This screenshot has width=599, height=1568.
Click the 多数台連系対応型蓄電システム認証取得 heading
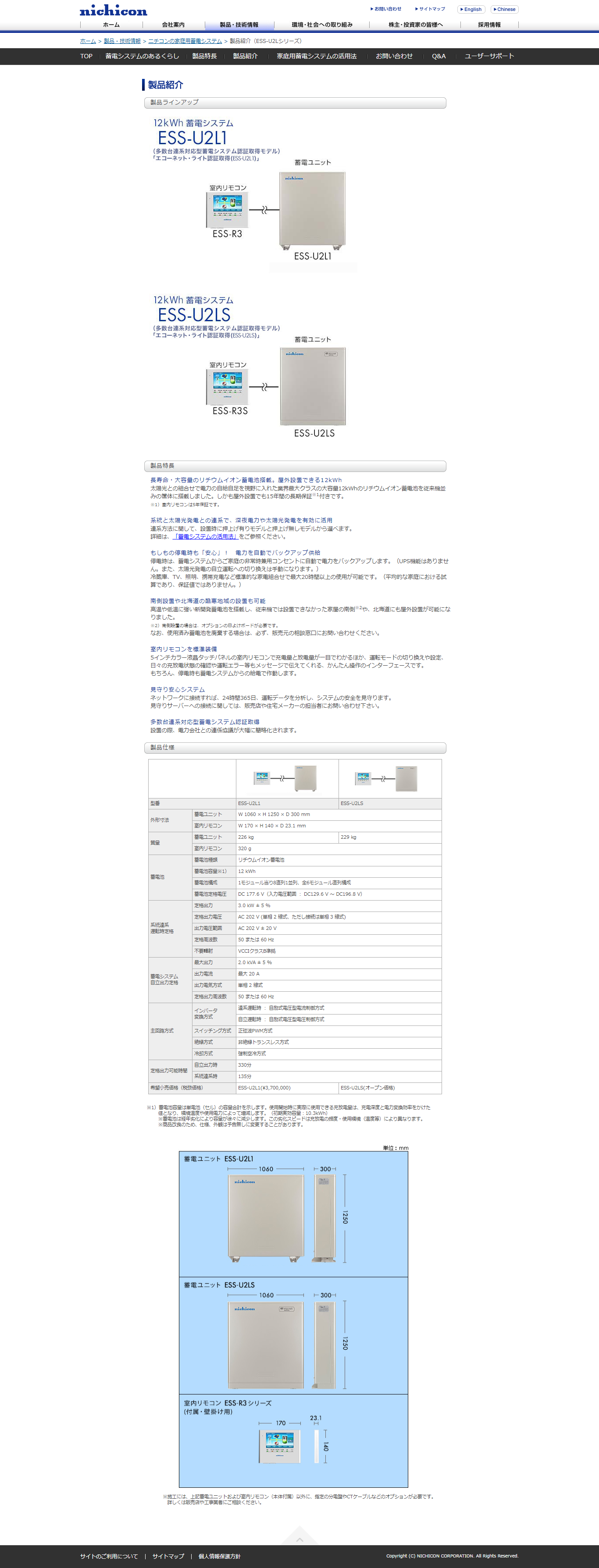[205, 722]
